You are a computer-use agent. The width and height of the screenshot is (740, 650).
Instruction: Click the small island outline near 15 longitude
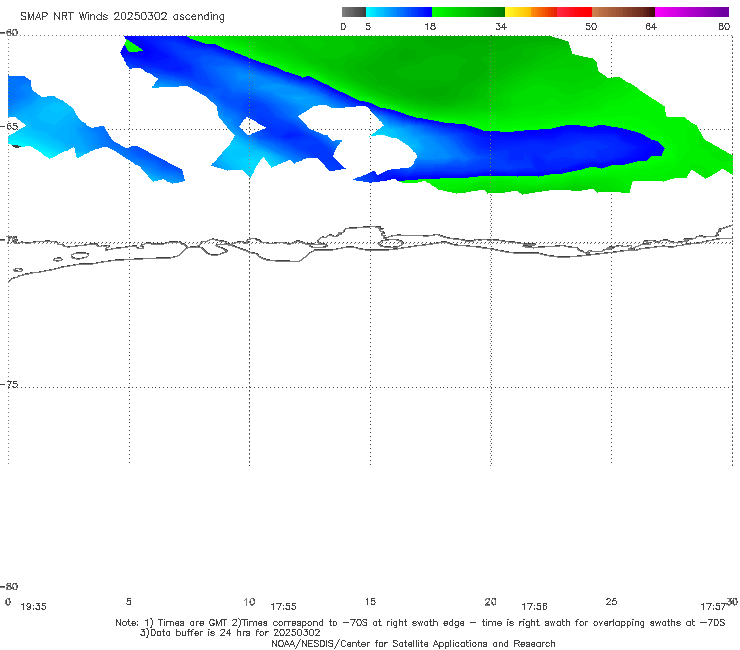tap(391, 244)
